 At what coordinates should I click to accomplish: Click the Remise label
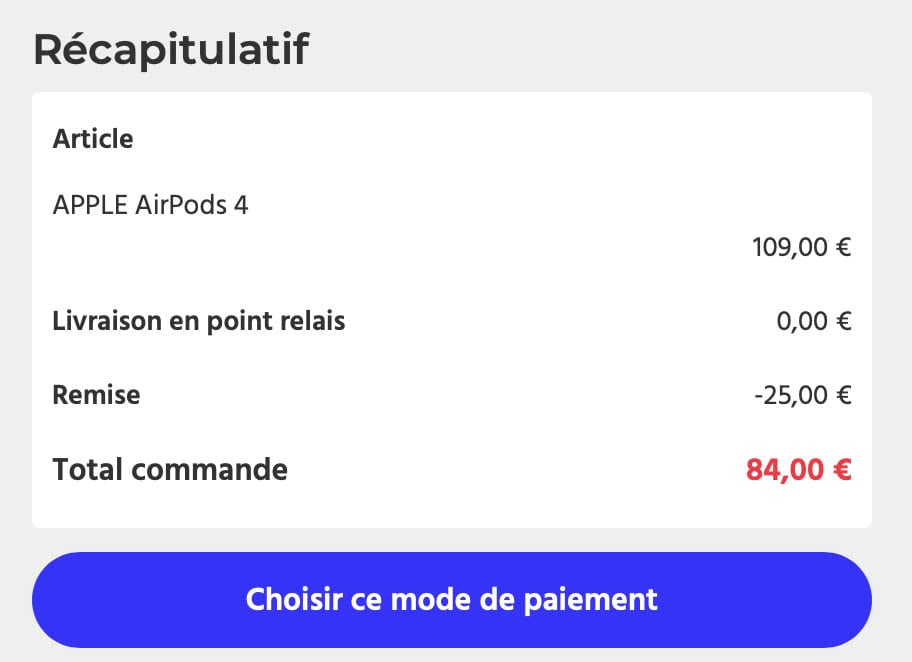96,395
